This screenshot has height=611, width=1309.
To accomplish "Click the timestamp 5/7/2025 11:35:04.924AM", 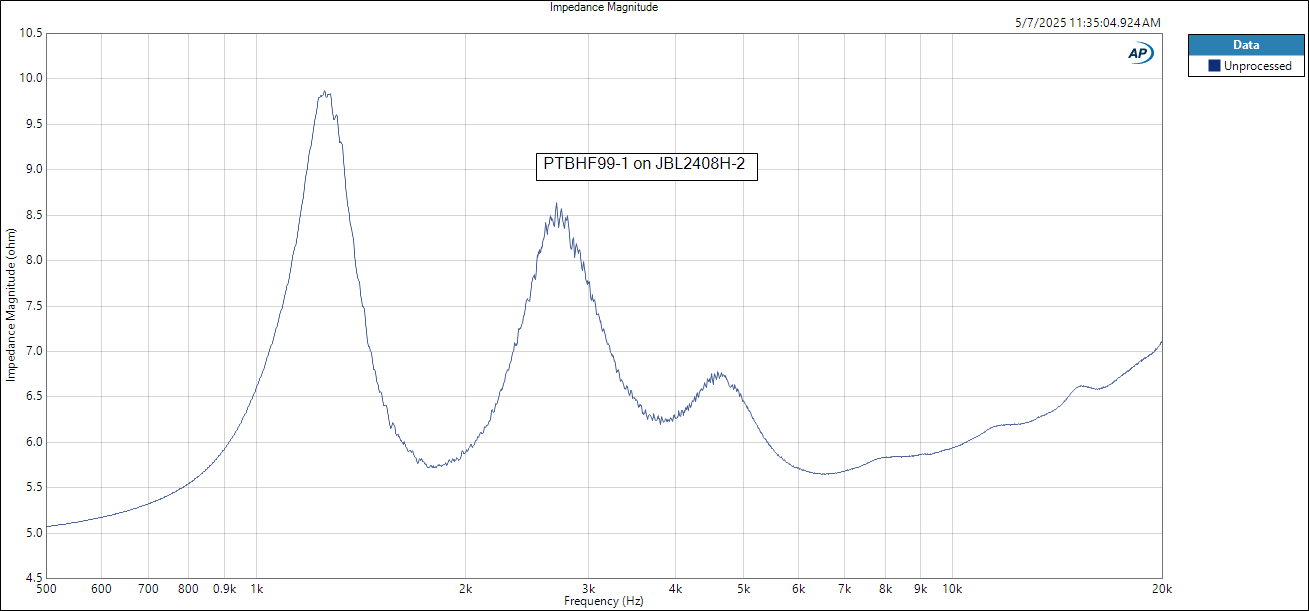I will click(x=1086, y=23).
